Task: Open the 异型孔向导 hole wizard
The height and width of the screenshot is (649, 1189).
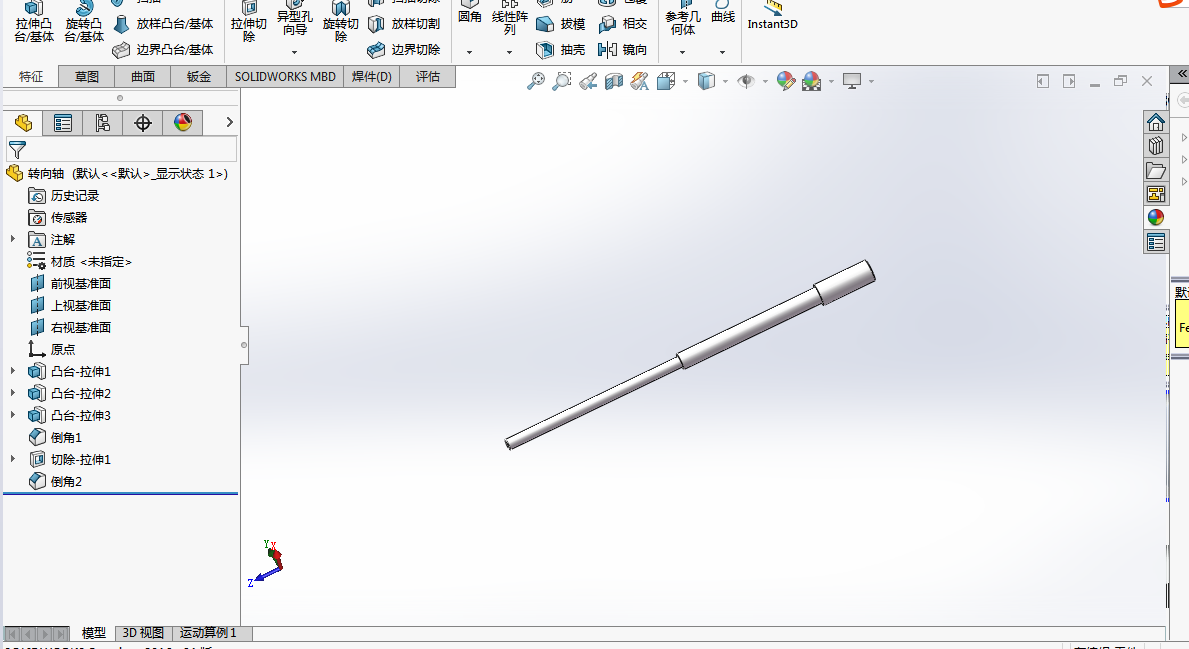Action: tap(295, 15)
